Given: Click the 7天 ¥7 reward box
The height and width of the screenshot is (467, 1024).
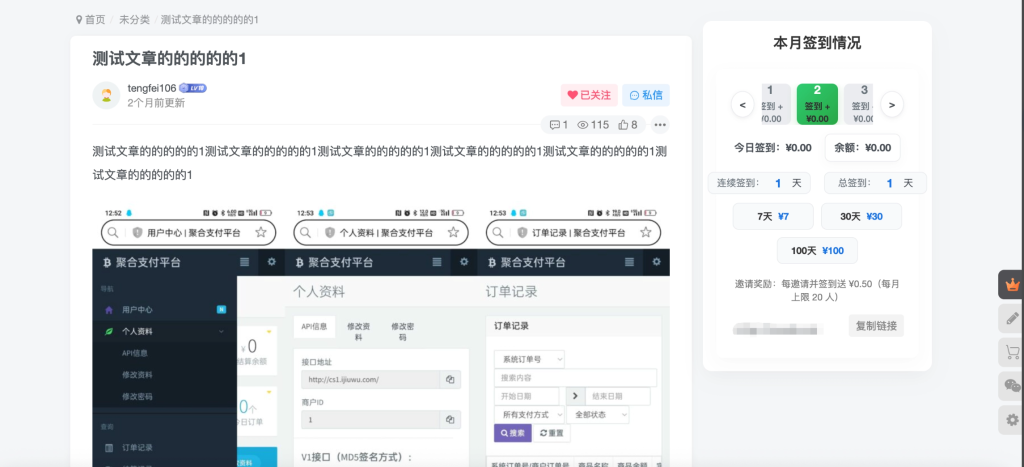Looking at the screenshot, I should click(x=773, y=216).
